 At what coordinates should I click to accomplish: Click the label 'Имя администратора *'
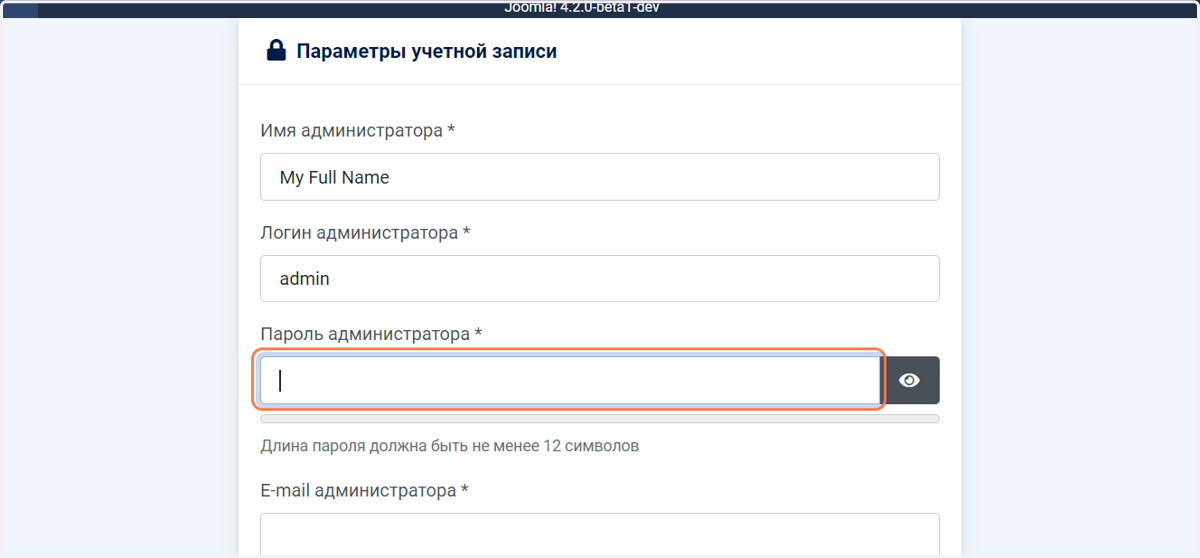click(358, 131)
